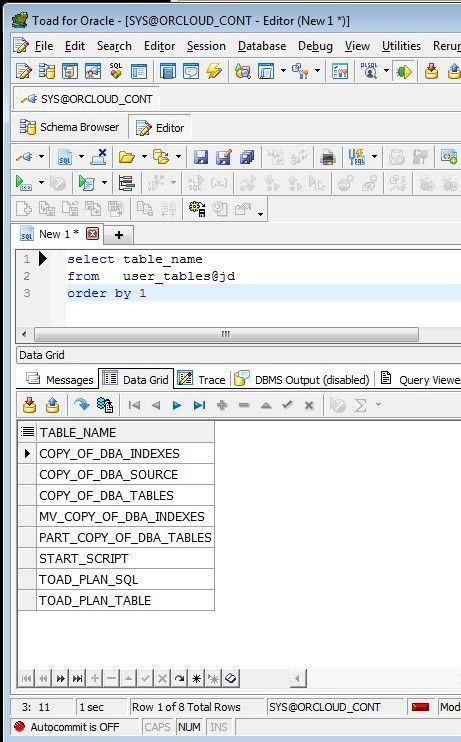Open dropdown next to run script icon
The image size is (461, 742).
pos(104,183)
